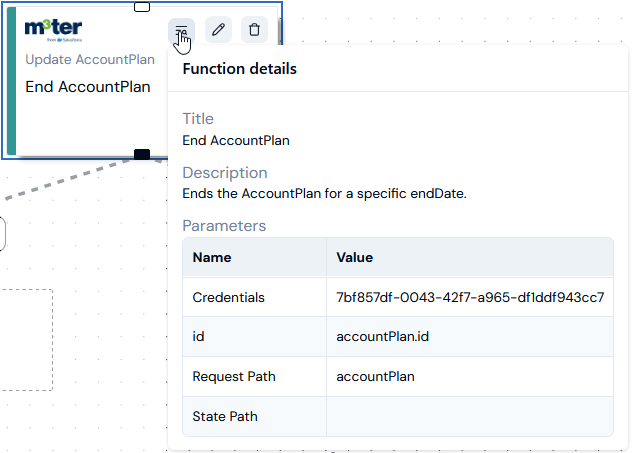
Task: Delete node using the trash icon
Action: tap(254, 30)
